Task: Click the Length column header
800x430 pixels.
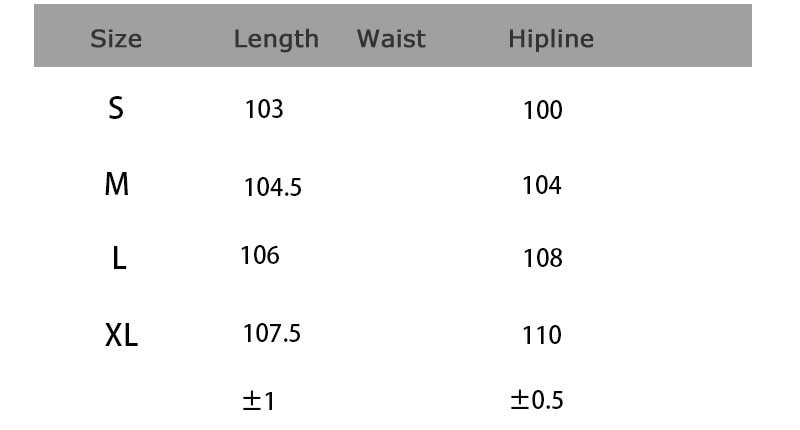Action: coord(276,39)
